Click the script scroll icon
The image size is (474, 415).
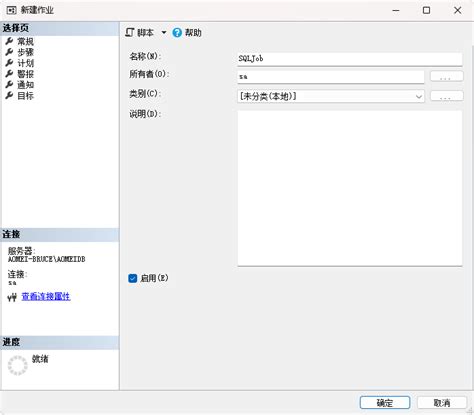coord(130,33)
